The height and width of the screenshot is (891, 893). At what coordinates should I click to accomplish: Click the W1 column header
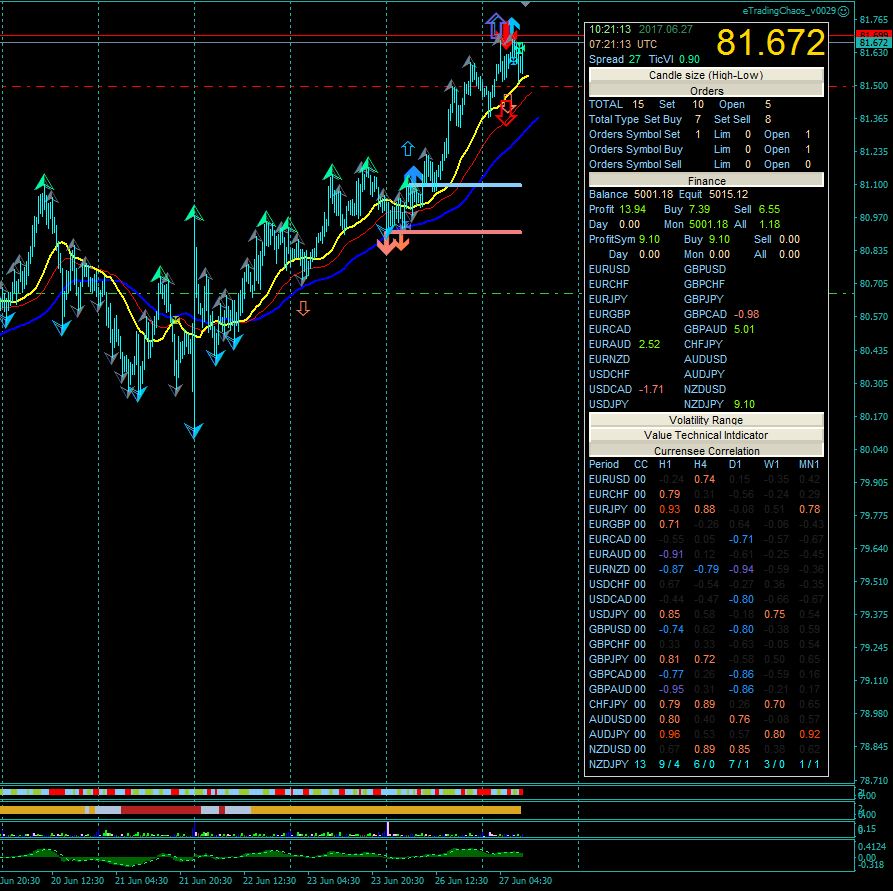[771, 464]
